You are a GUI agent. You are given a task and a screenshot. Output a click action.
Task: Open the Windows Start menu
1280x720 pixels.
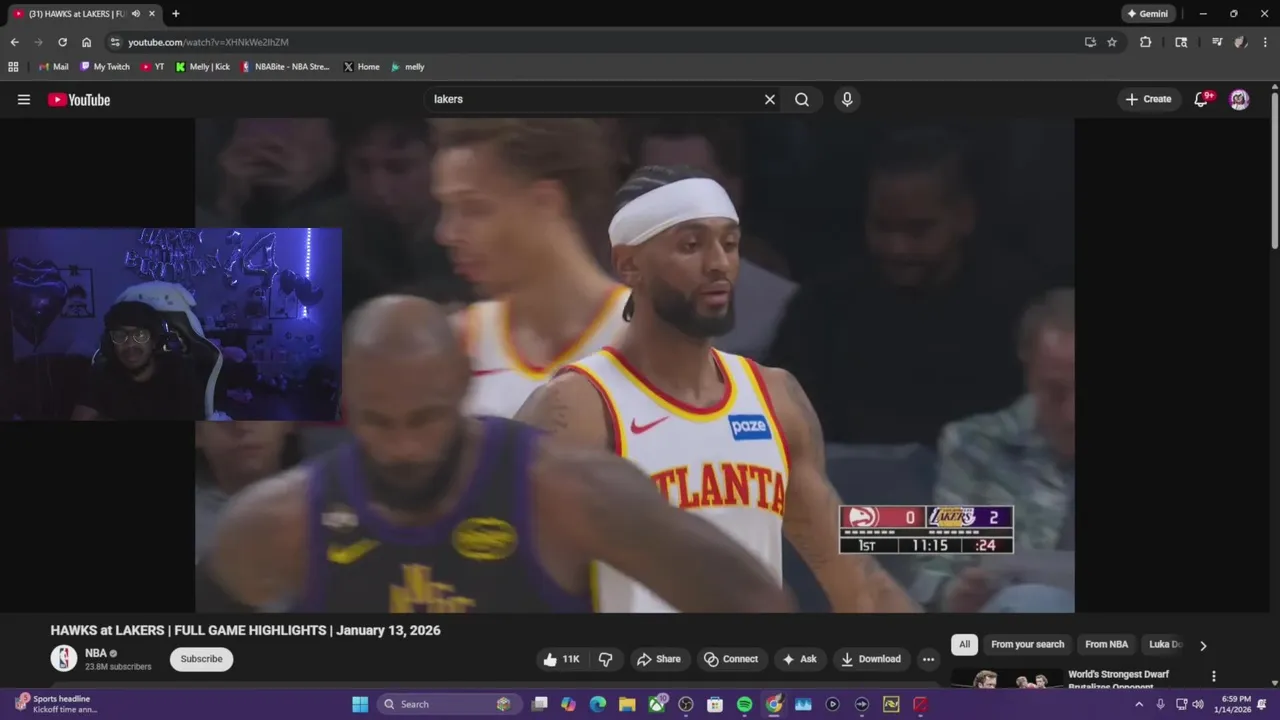click(x=360, y=704)
